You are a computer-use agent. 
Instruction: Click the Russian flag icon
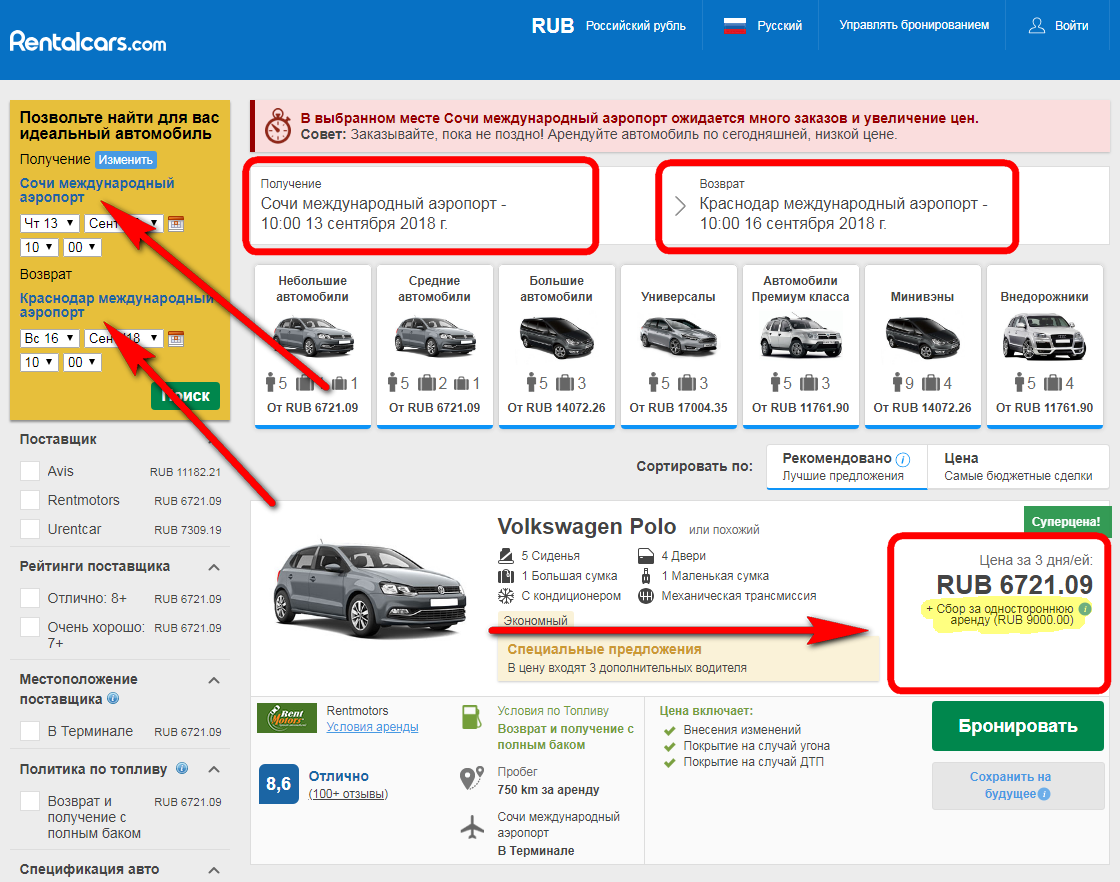click(x=734, y=26)
